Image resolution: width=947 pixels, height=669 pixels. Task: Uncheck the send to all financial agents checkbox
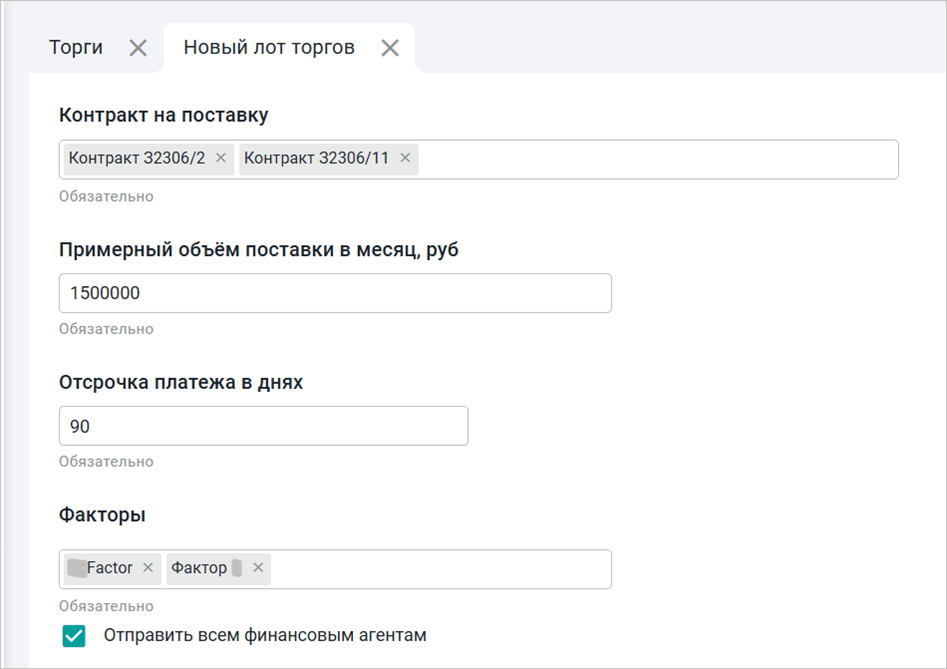click(73, 636)
